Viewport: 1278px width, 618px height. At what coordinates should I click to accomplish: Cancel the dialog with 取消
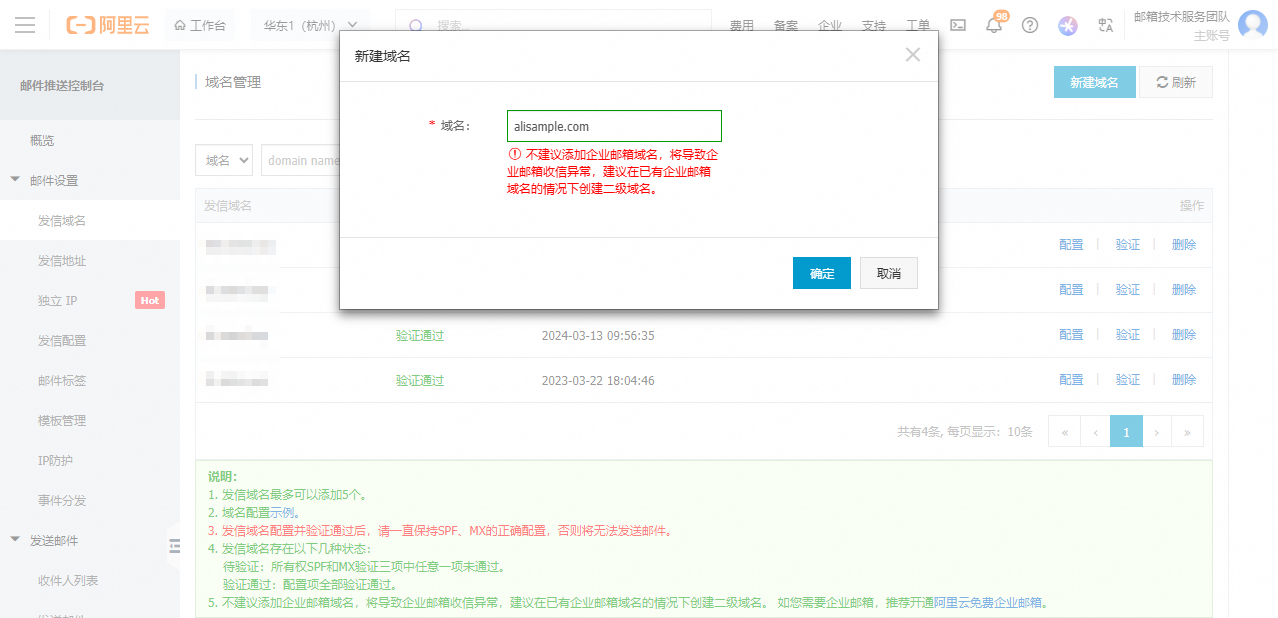[x=889, y=273]
